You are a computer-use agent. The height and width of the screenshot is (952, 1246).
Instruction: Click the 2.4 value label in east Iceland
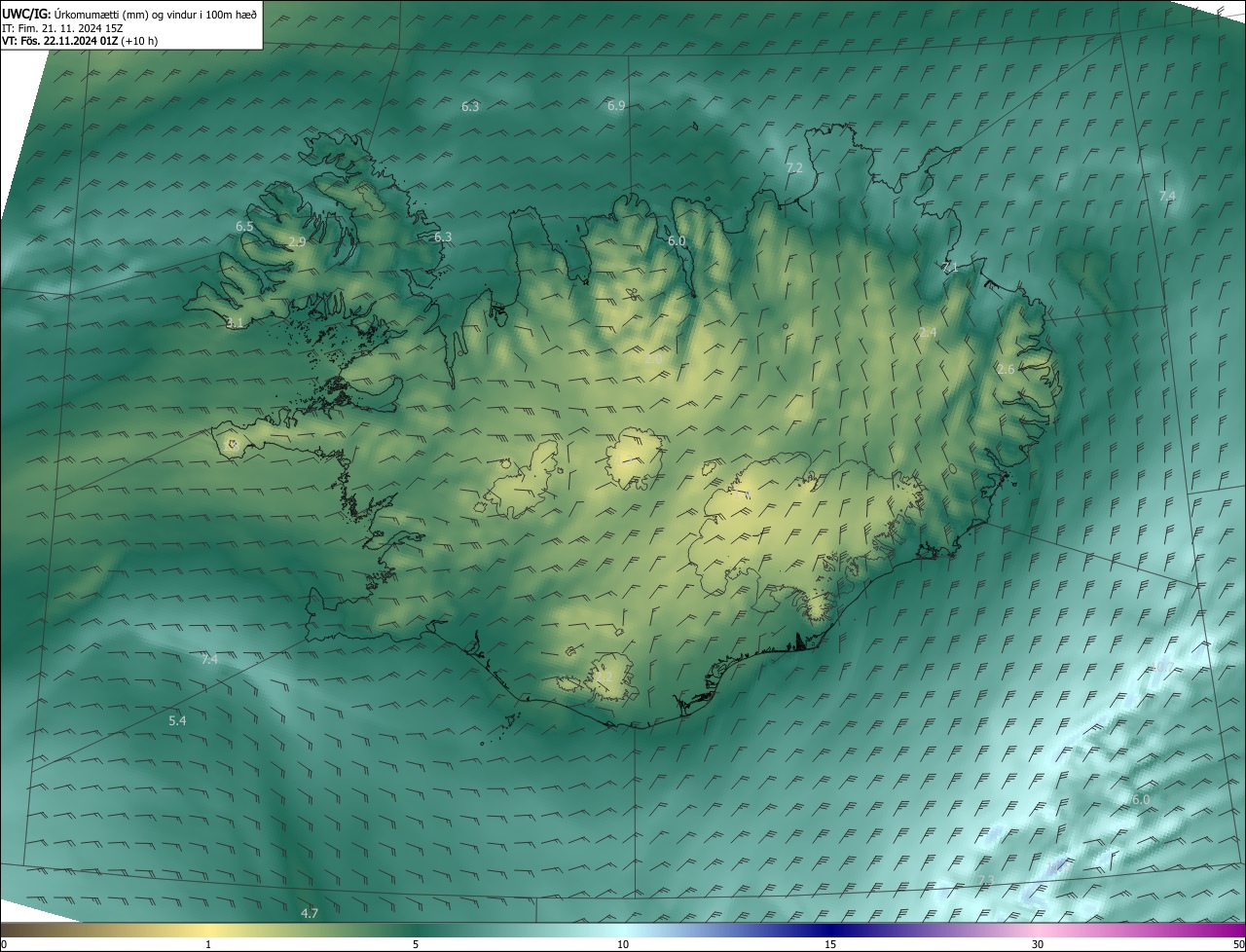click(928, 333)
